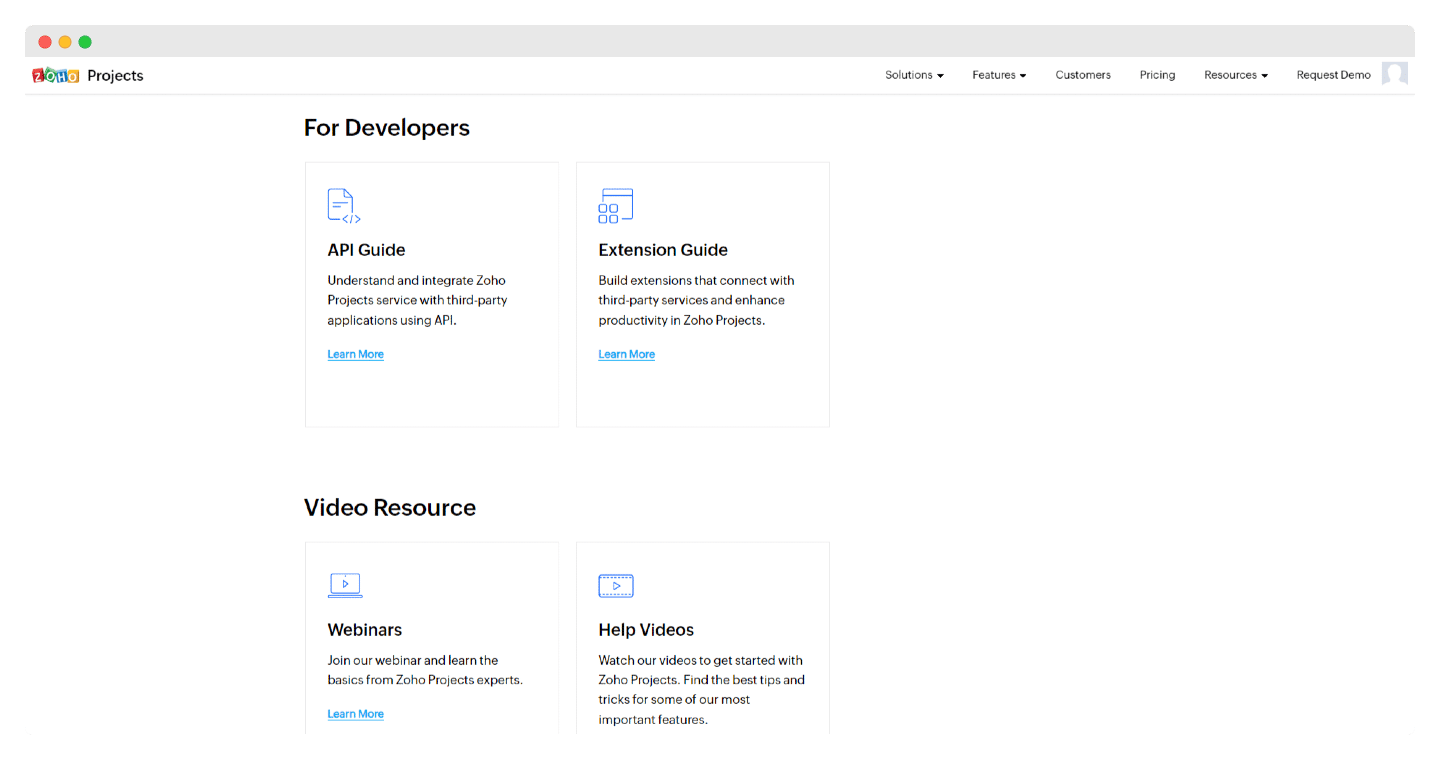Image resolution: width=1440 pixels, height=760 pixels.
Task: Click the Webinars laptop play icon
Action: coord(345,585)
